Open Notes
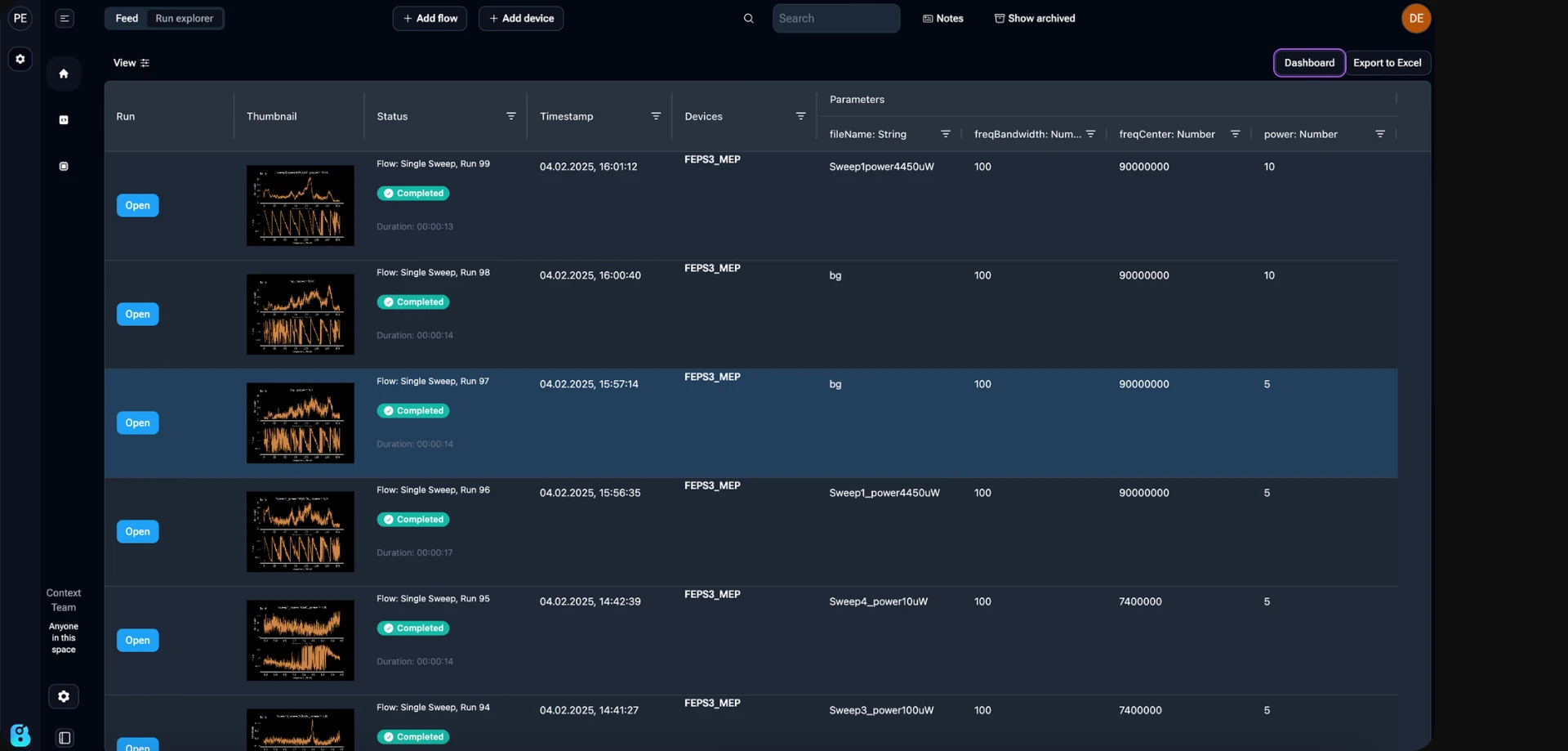Viewport: 1568px width, 751px height. click(x=943, y=18)
